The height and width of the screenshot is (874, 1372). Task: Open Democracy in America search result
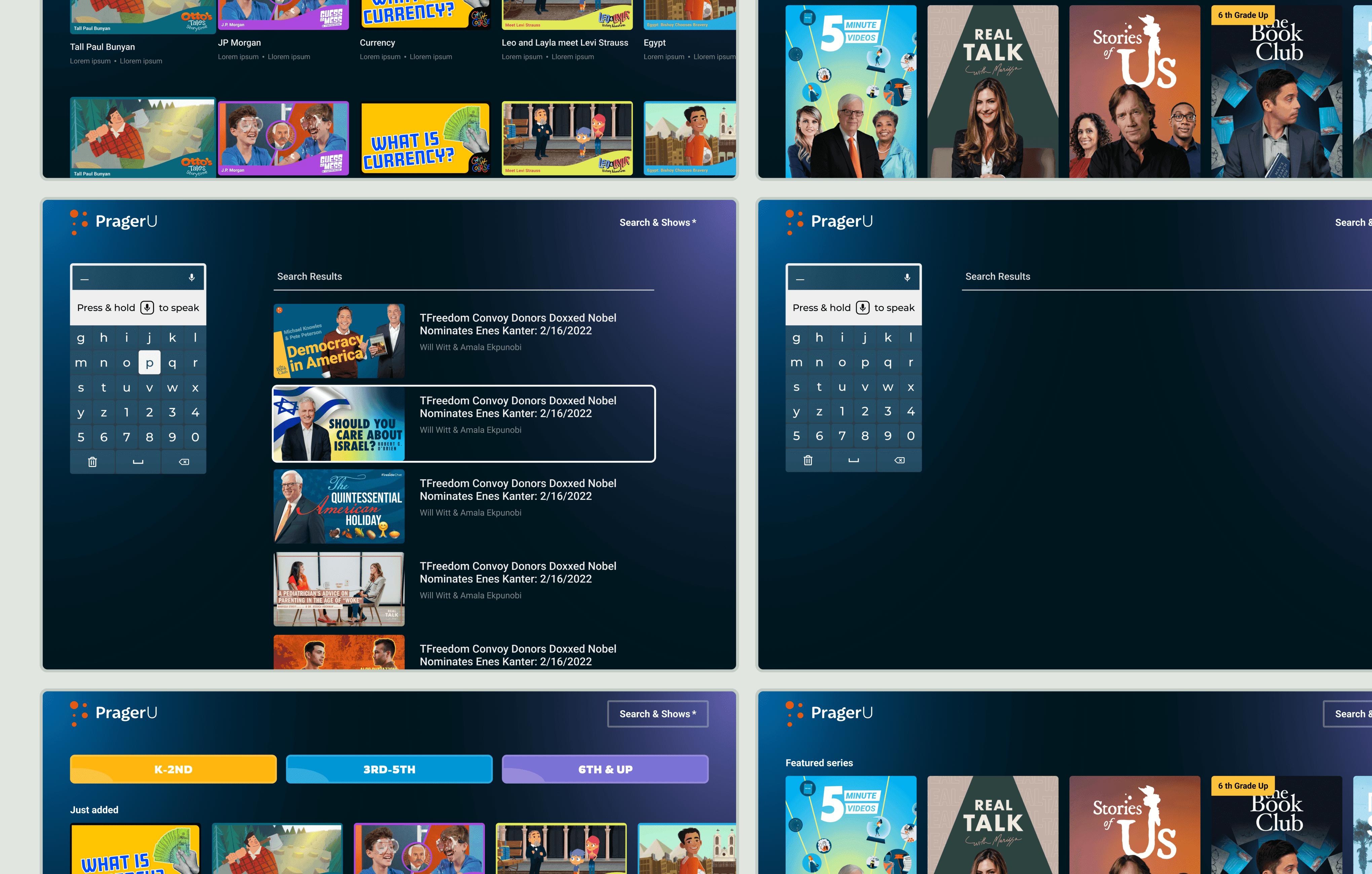pyautogui.click(x=340, y=341)
